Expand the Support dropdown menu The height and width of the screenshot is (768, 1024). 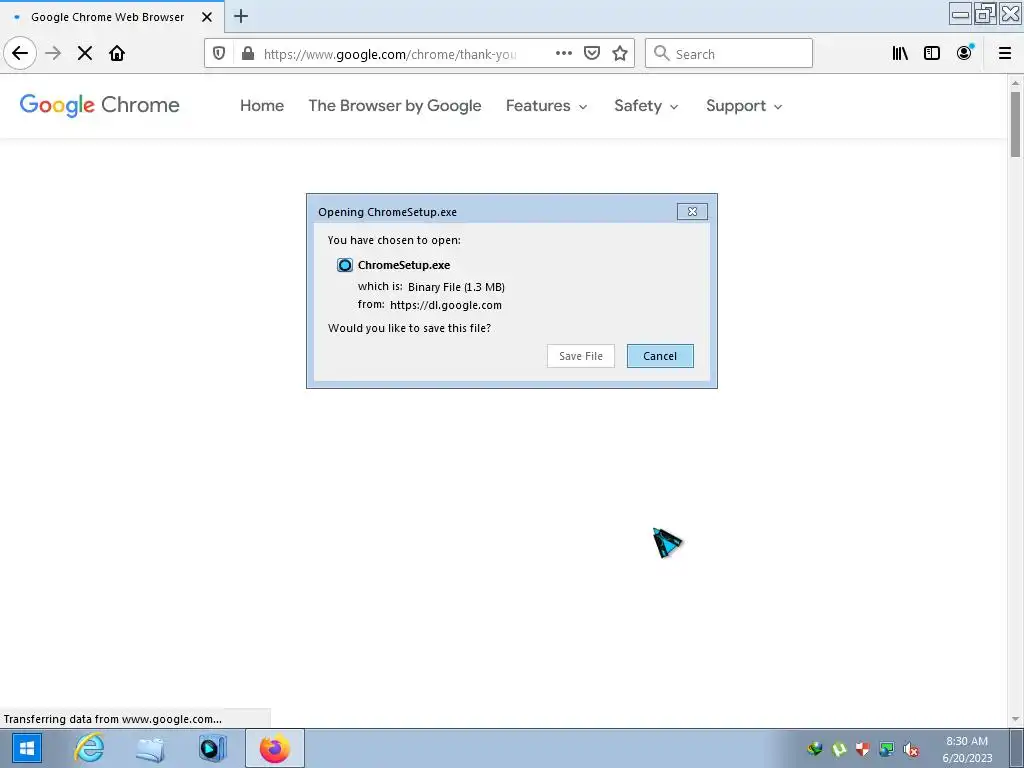[x=744, y=106]
